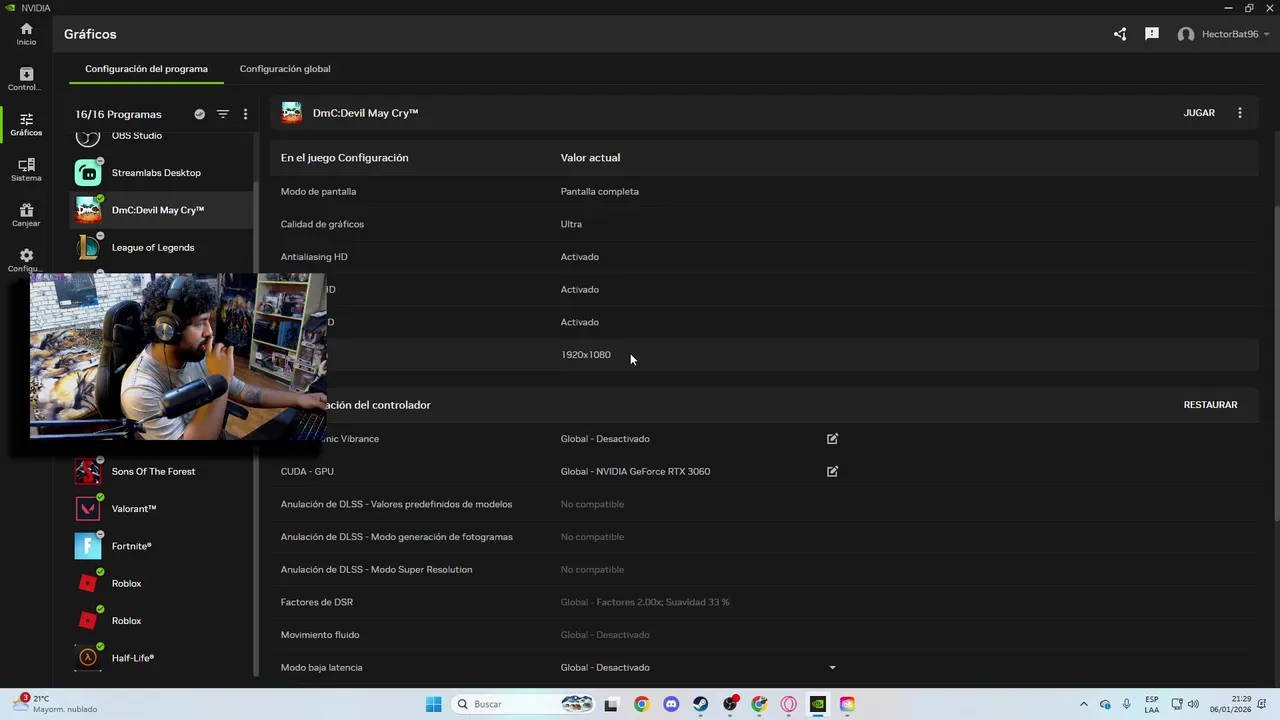This screenshot has height=720, width=1280.
Task: Select DmC:Devil May Cry in the programs list
Action: tap(163, 210)
